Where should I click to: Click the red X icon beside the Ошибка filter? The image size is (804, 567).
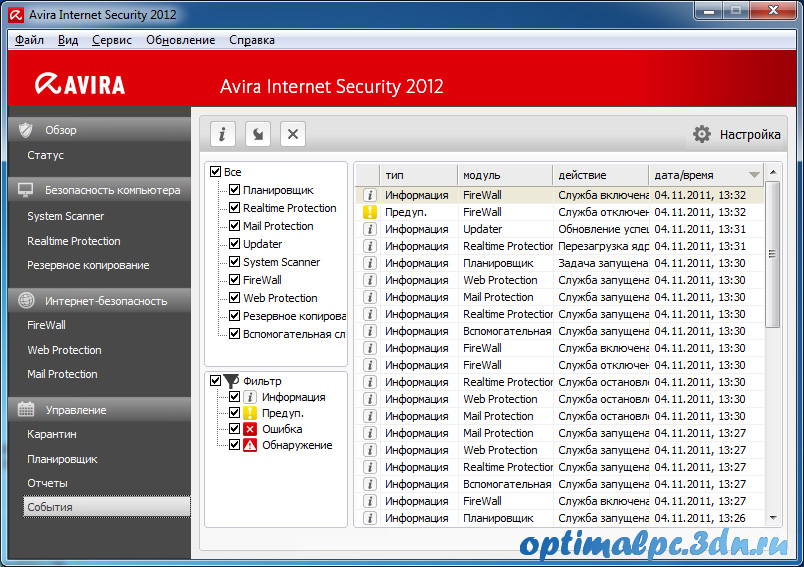(x=250, y=429)
